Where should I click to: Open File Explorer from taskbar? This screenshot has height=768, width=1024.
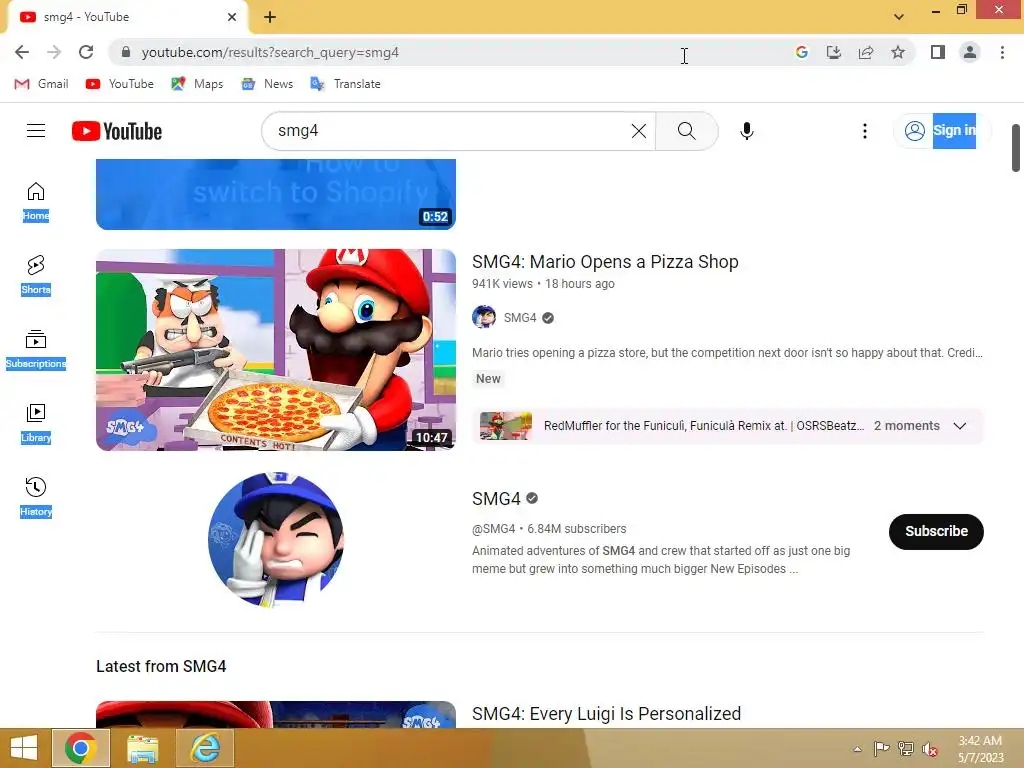[x=142, y=748]
